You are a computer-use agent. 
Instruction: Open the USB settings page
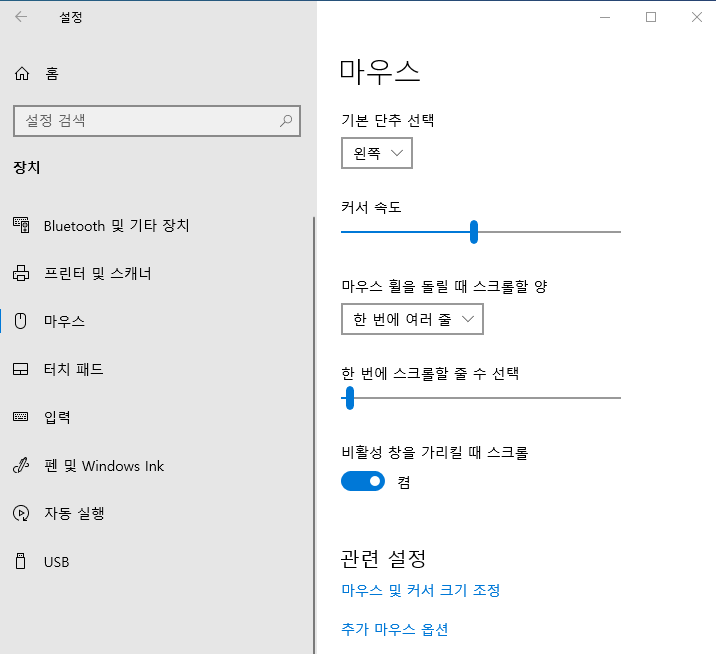(x=157, y=561)
